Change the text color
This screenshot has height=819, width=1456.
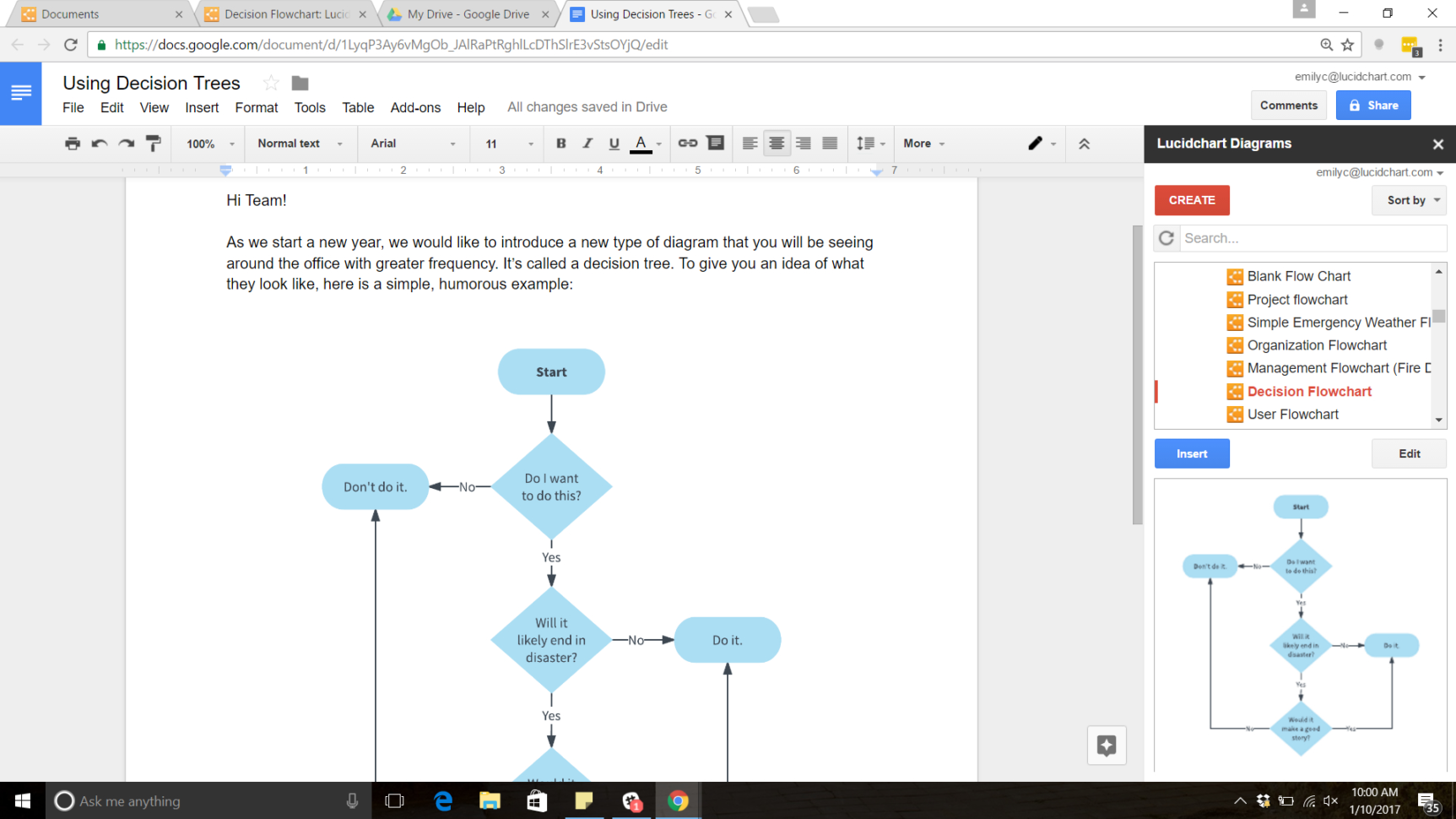click(641, 144)
